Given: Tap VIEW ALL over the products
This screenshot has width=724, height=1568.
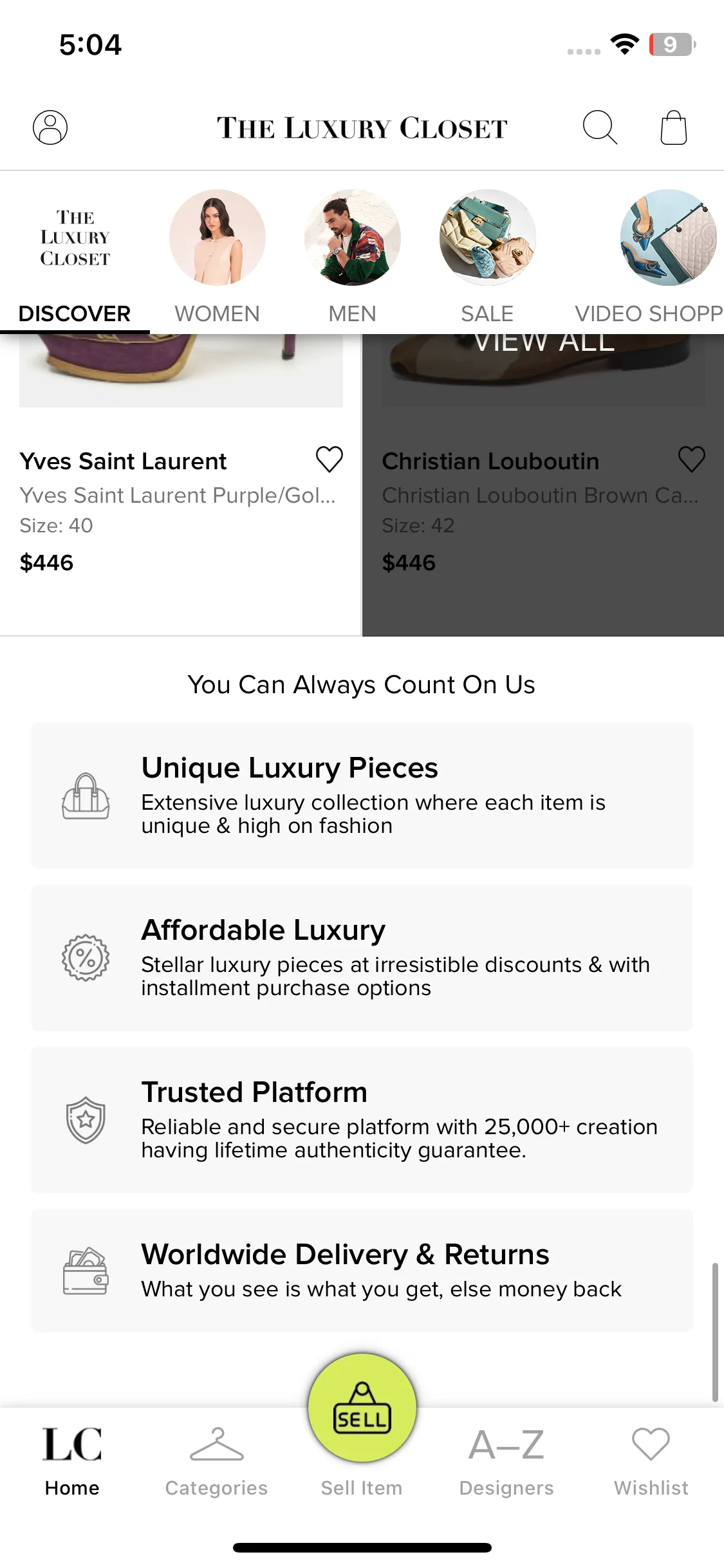Looking at the screenshot, I should coord(544,343).
